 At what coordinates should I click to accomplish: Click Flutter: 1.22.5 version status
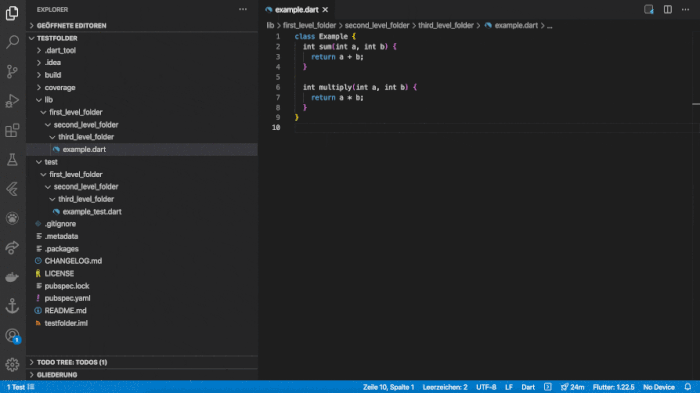point(613,387)
